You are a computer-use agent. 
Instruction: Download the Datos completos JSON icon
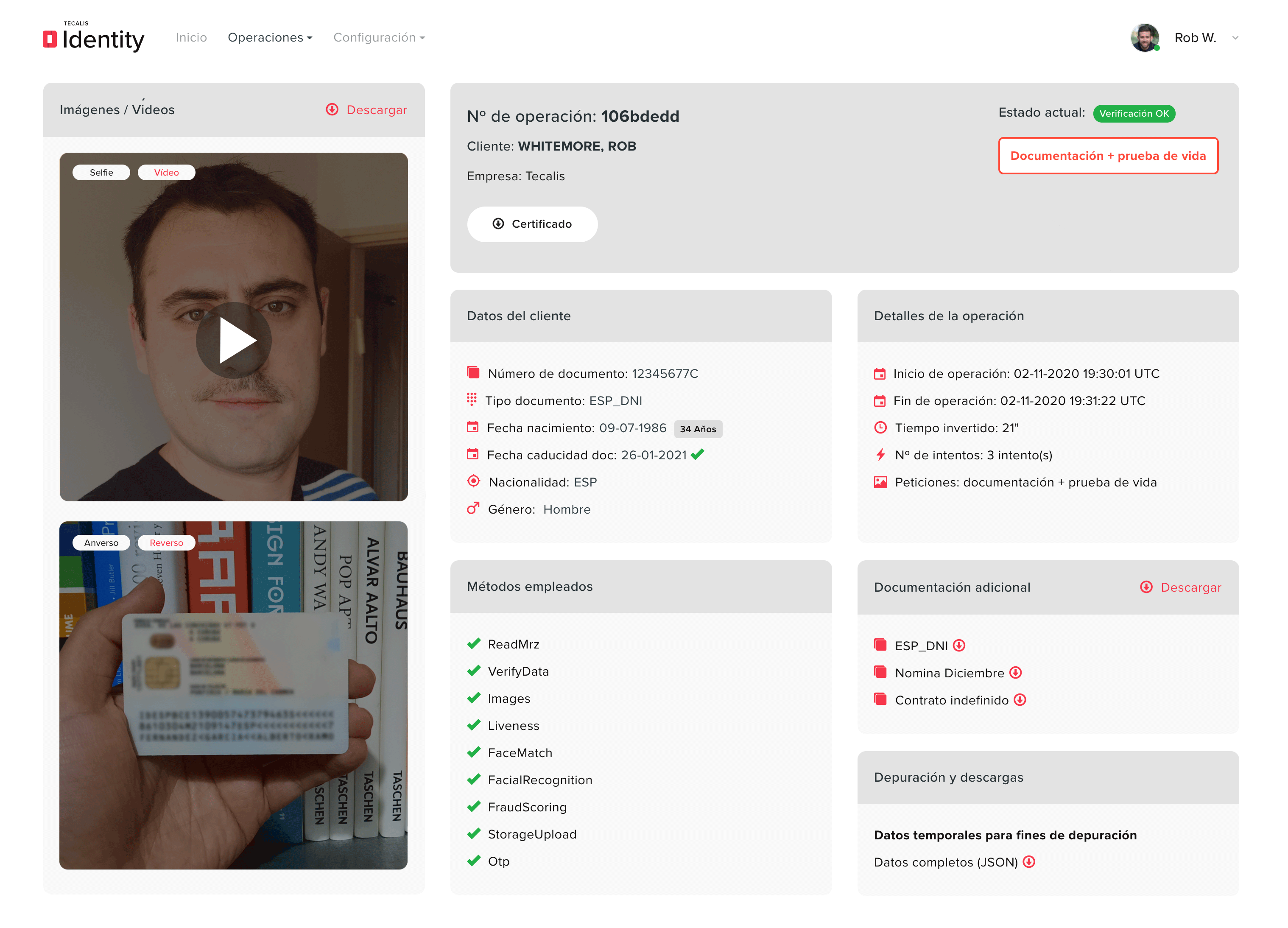(x=1028, y=861)
